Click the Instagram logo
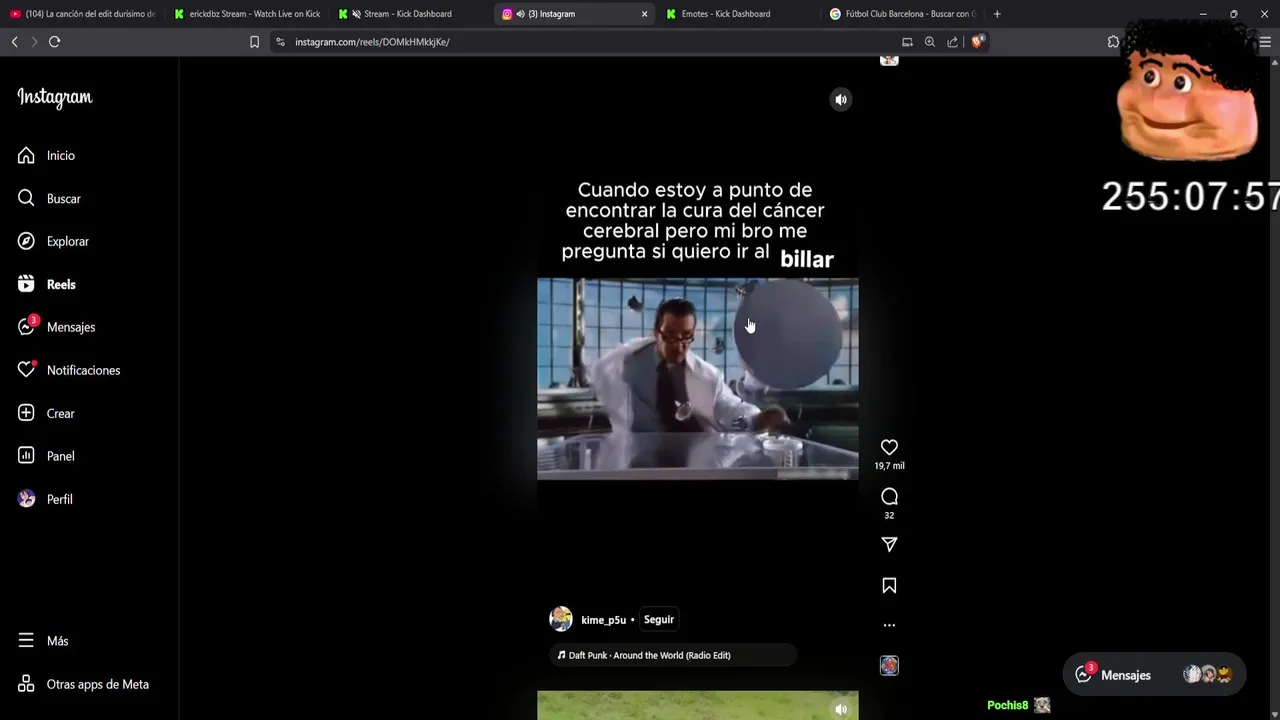Viewport: 1280px width, 720px height. coord(54,97)
